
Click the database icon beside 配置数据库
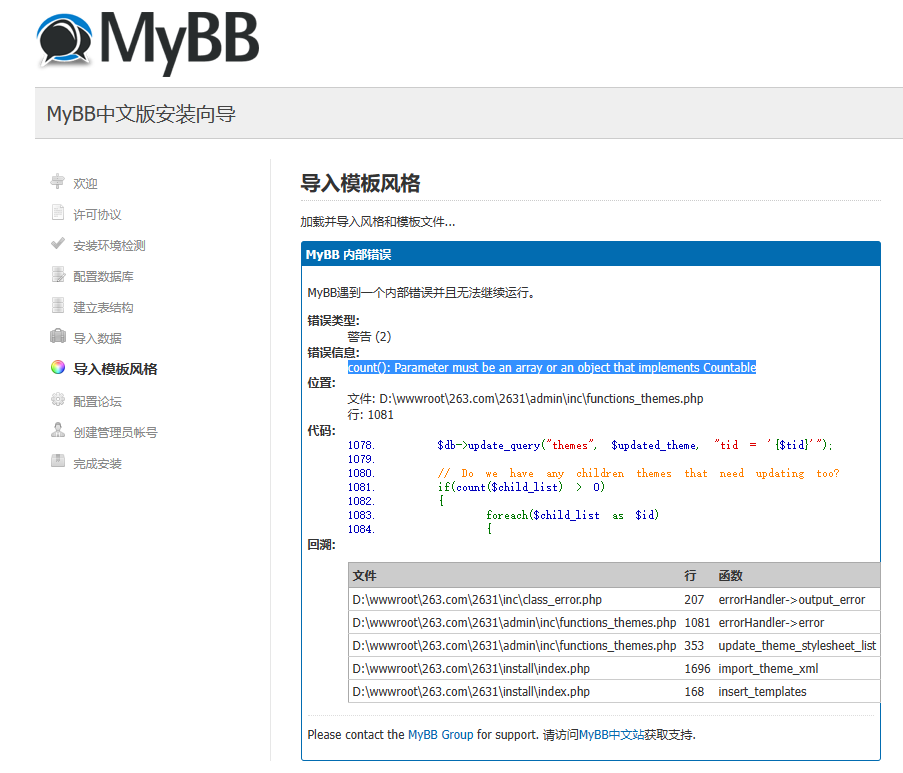pyautogui.click(x=57, y=275)
